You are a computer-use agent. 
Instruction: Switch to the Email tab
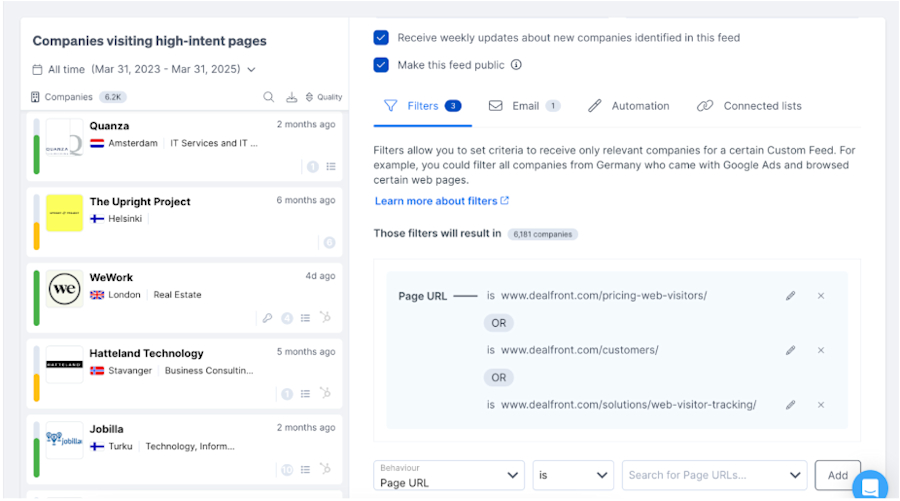click(x=525, y=106)
